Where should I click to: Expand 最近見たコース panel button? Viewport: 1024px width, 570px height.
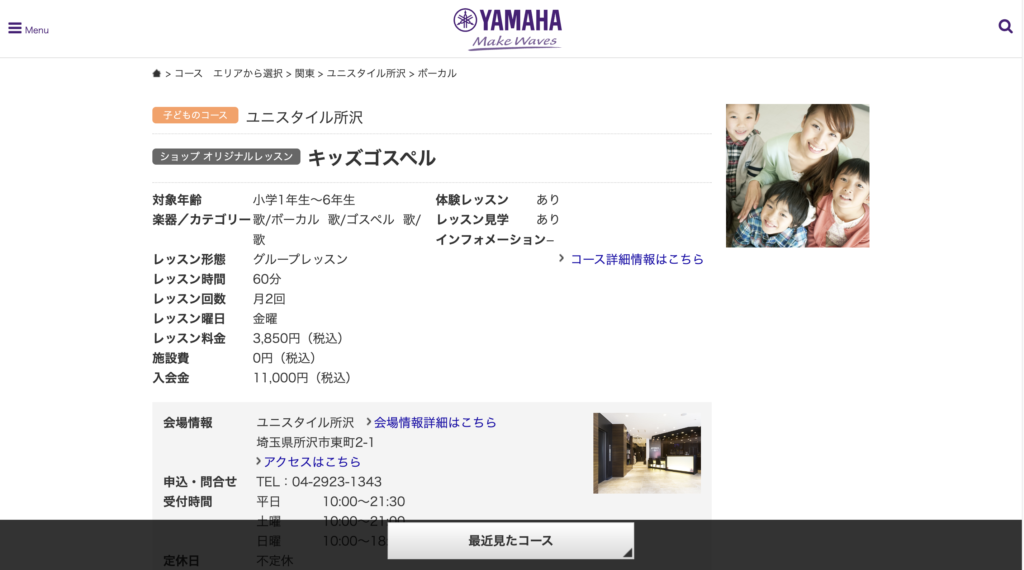pos(511,541)
